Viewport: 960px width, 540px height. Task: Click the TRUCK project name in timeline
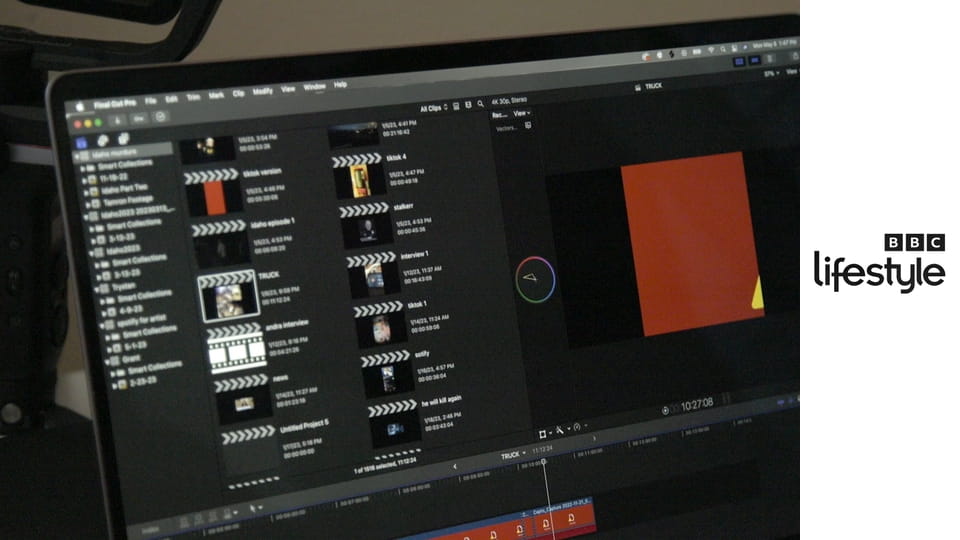pos(511,455)
